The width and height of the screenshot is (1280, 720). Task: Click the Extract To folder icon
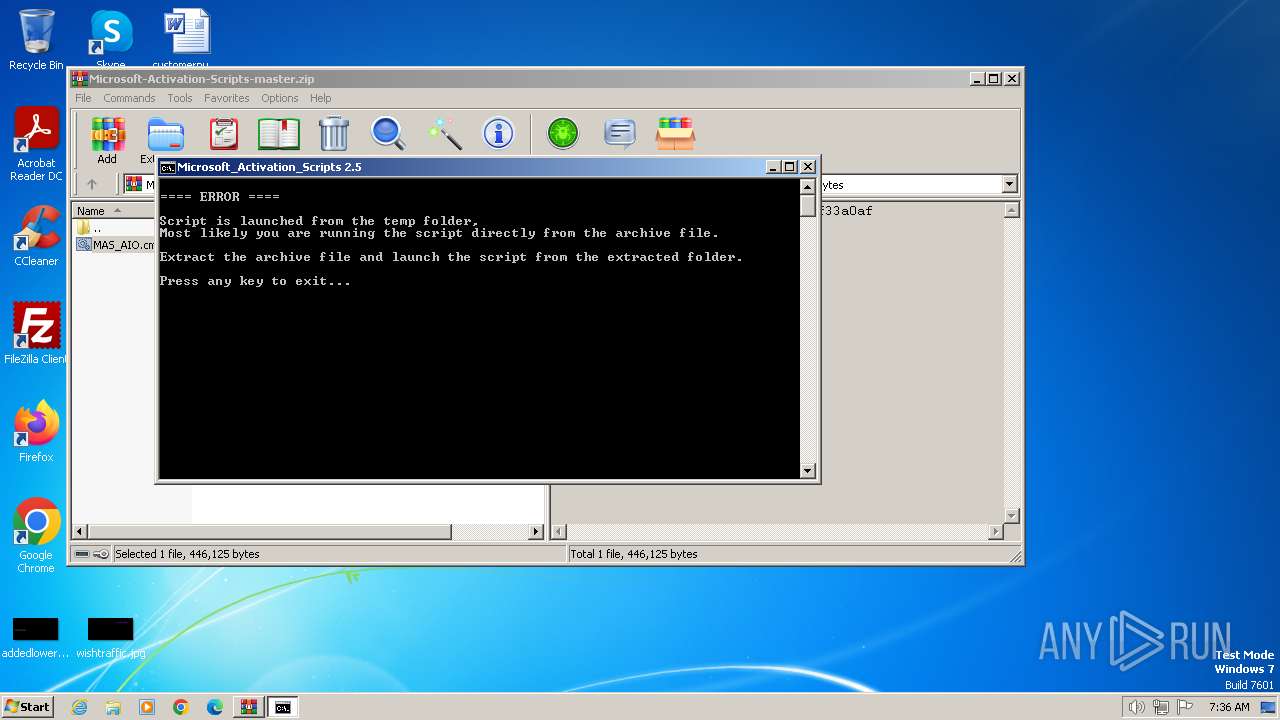(x=165, y=134)
